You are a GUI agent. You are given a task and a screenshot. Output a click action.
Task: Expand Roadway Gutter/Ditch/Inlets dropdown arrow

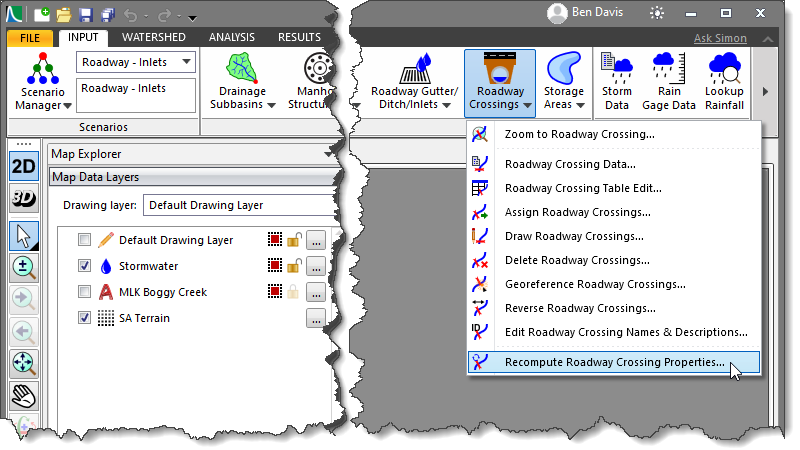446,106
